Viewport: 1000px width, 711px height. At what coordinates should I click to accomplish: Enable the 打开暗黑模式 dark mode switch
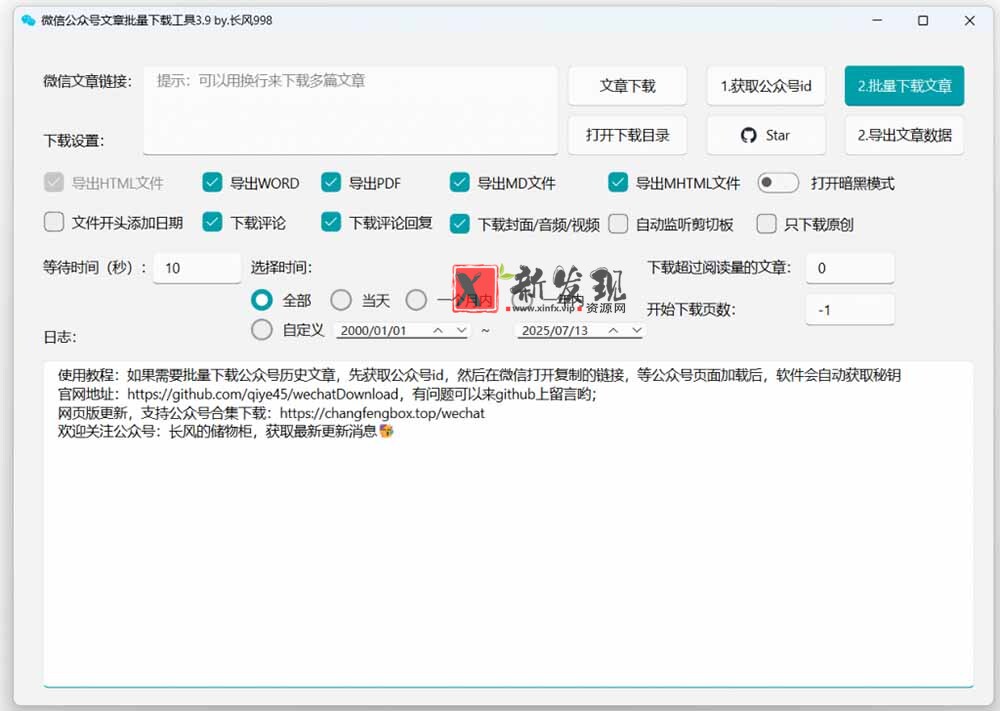pos(777,183)
